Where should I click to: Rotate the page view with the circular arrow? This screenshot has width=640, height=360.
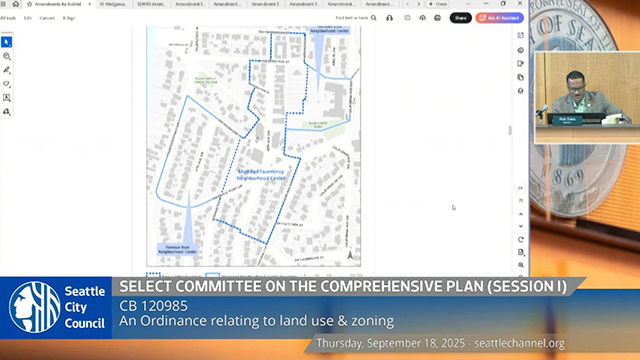[x=520, y=240]
